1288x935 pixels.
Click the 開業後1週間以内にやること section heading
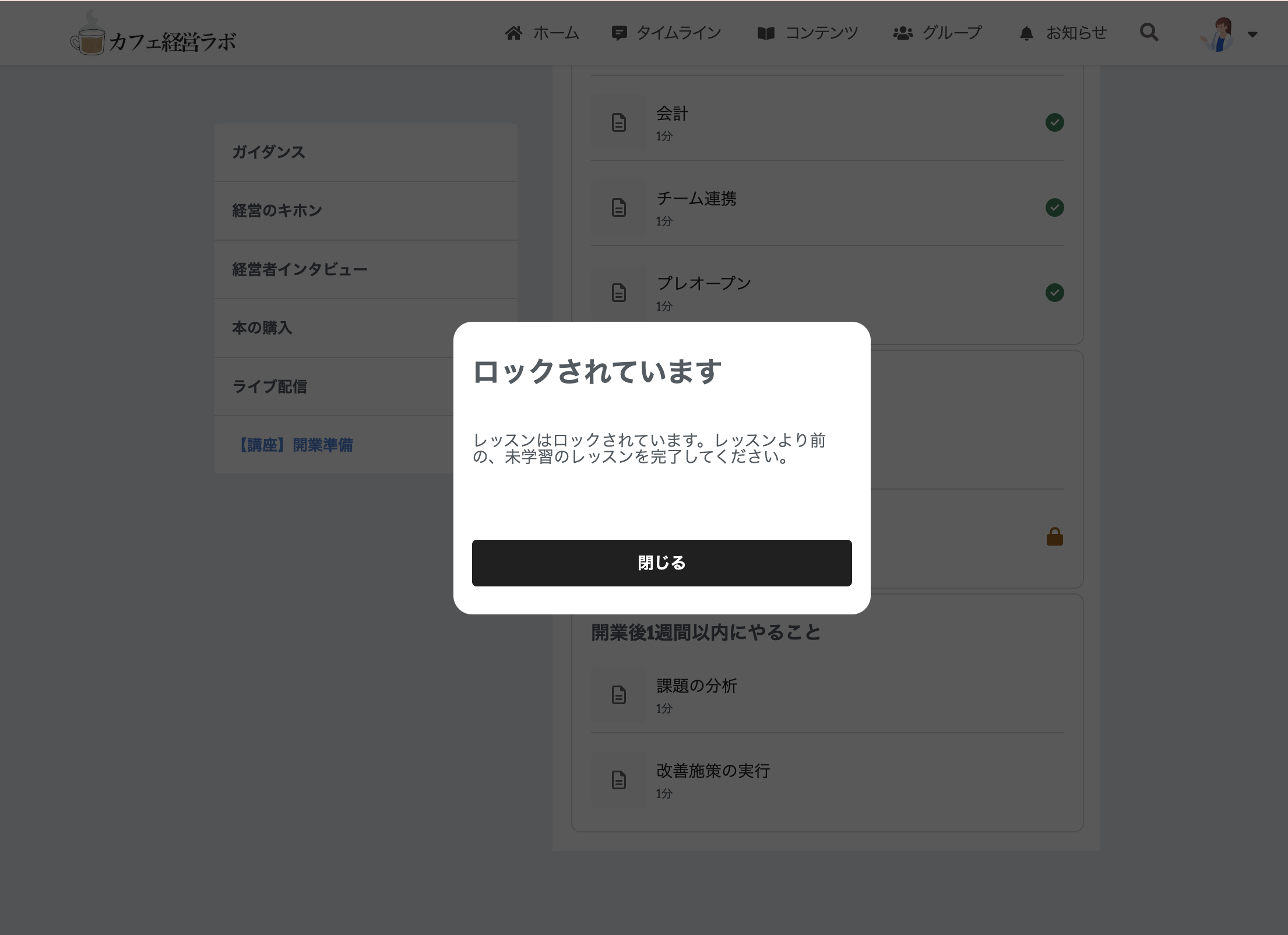click(x=706, y=632)
